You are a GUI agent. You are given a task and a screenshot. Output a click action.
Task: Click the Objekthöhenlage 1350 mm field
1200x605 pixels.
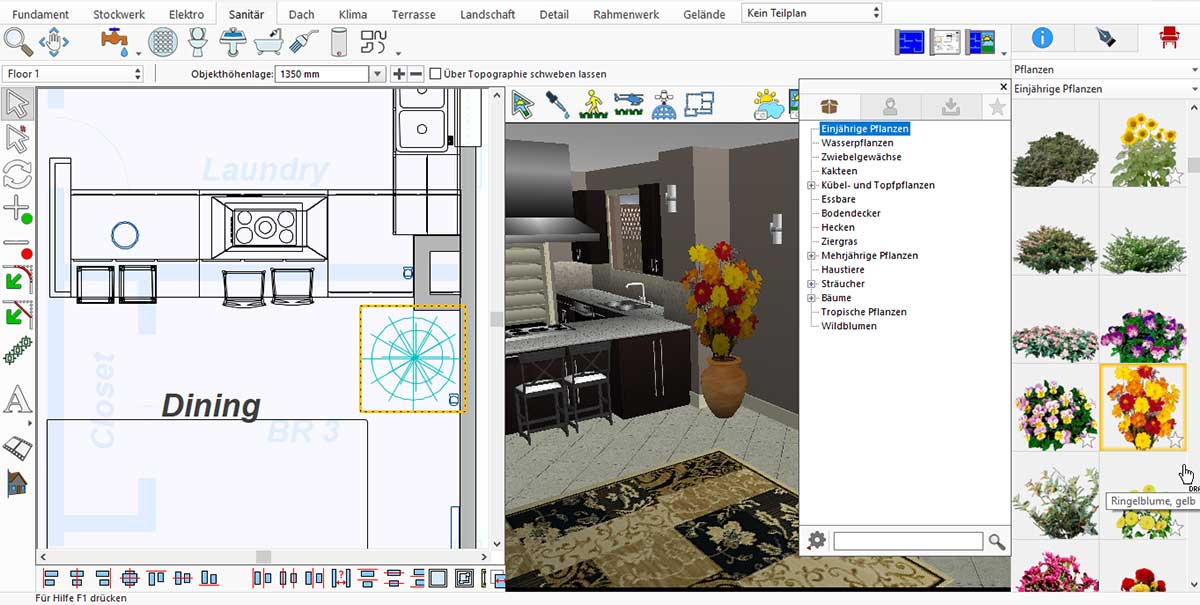coord(323,74)
